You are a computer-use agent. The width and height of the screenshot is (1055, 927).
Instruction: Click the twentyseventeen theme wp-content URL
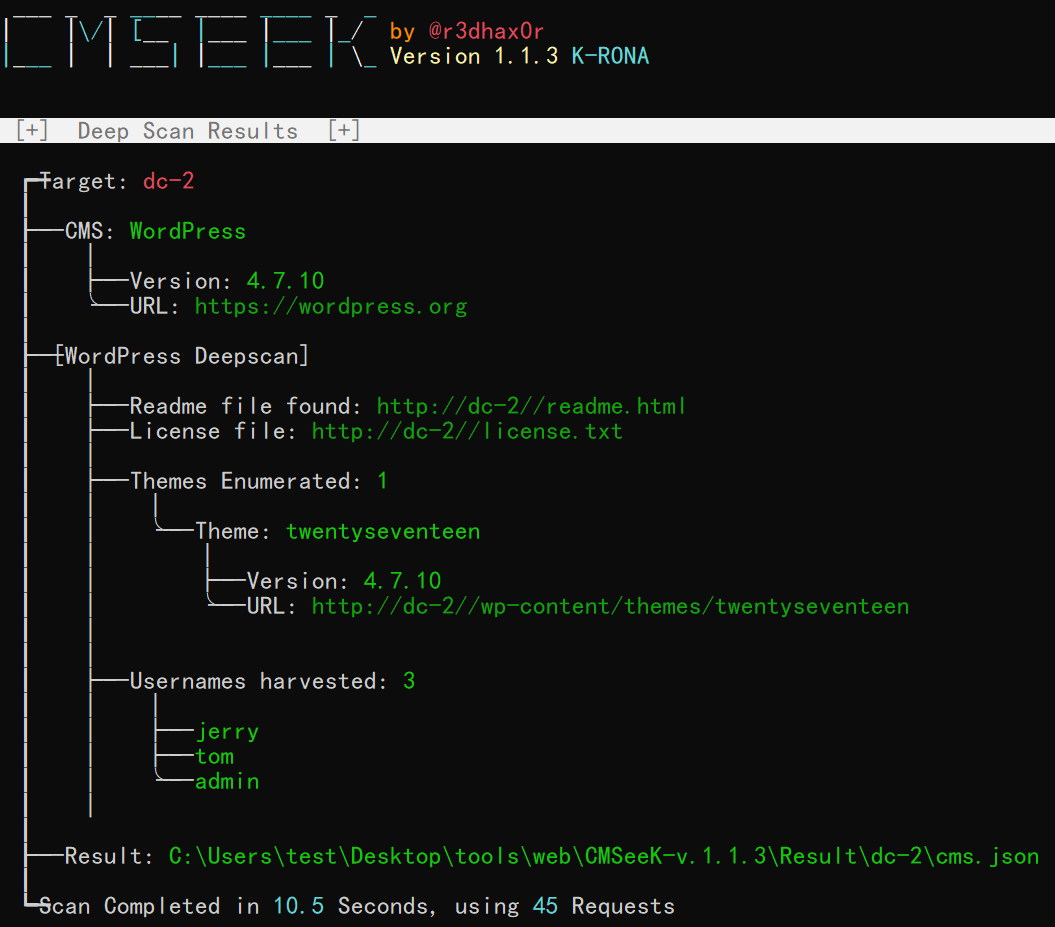click(x=610, y=606)
